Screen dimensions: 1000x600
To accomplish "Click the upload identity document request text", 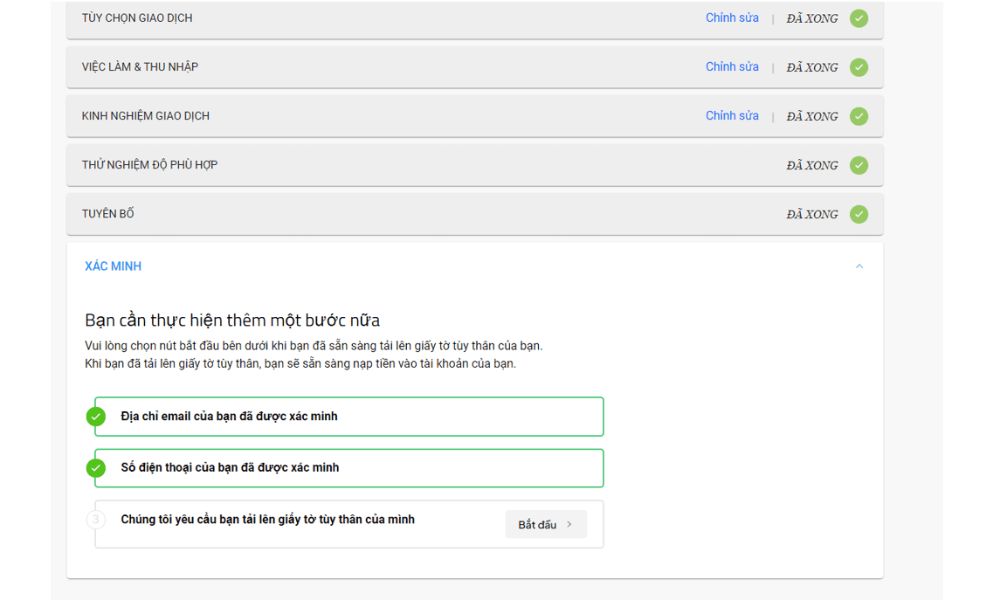I will tap(268, 520).
